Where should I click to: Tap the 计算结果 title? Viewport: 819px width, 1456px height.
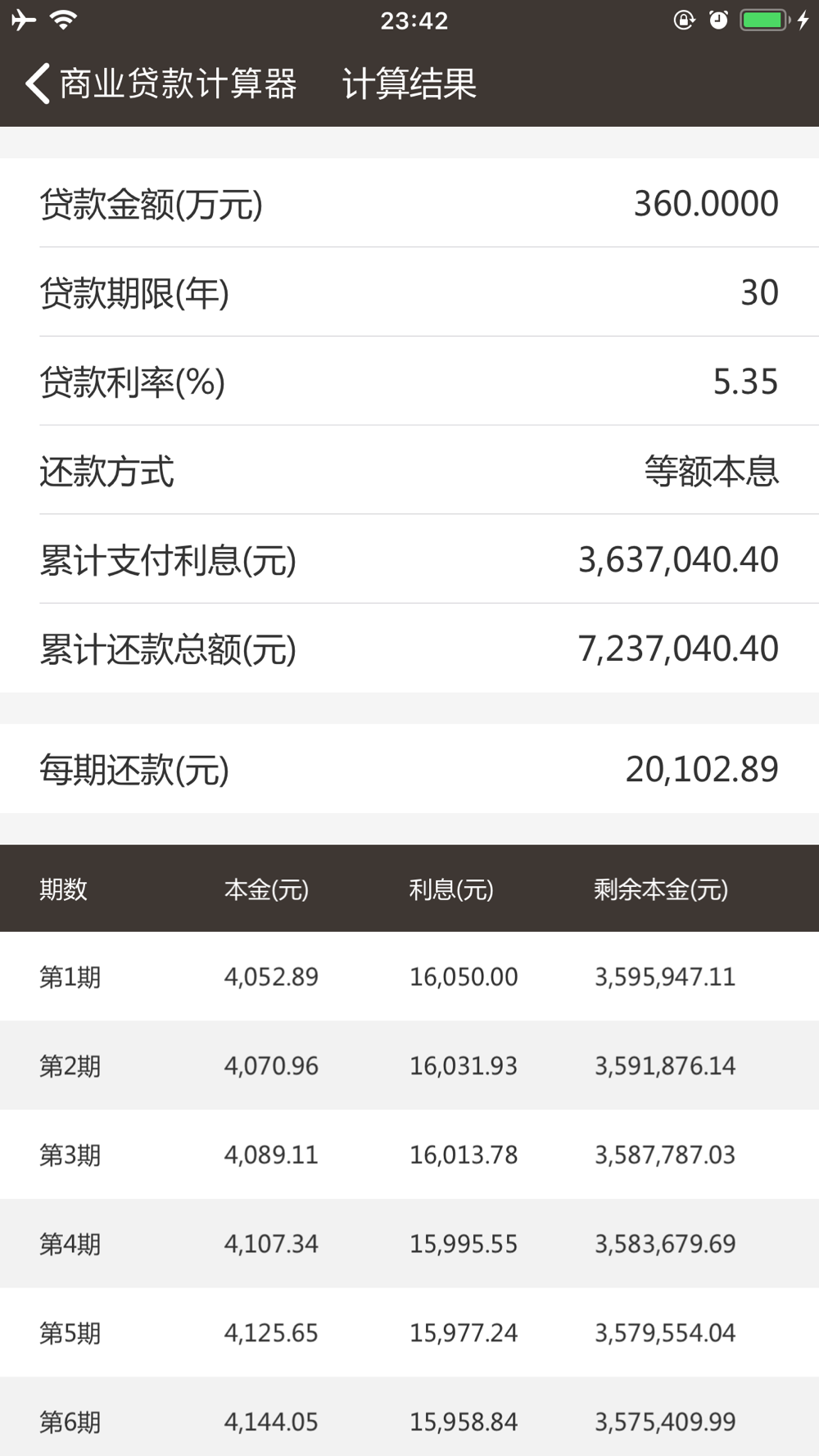click(x=409, y=84)
